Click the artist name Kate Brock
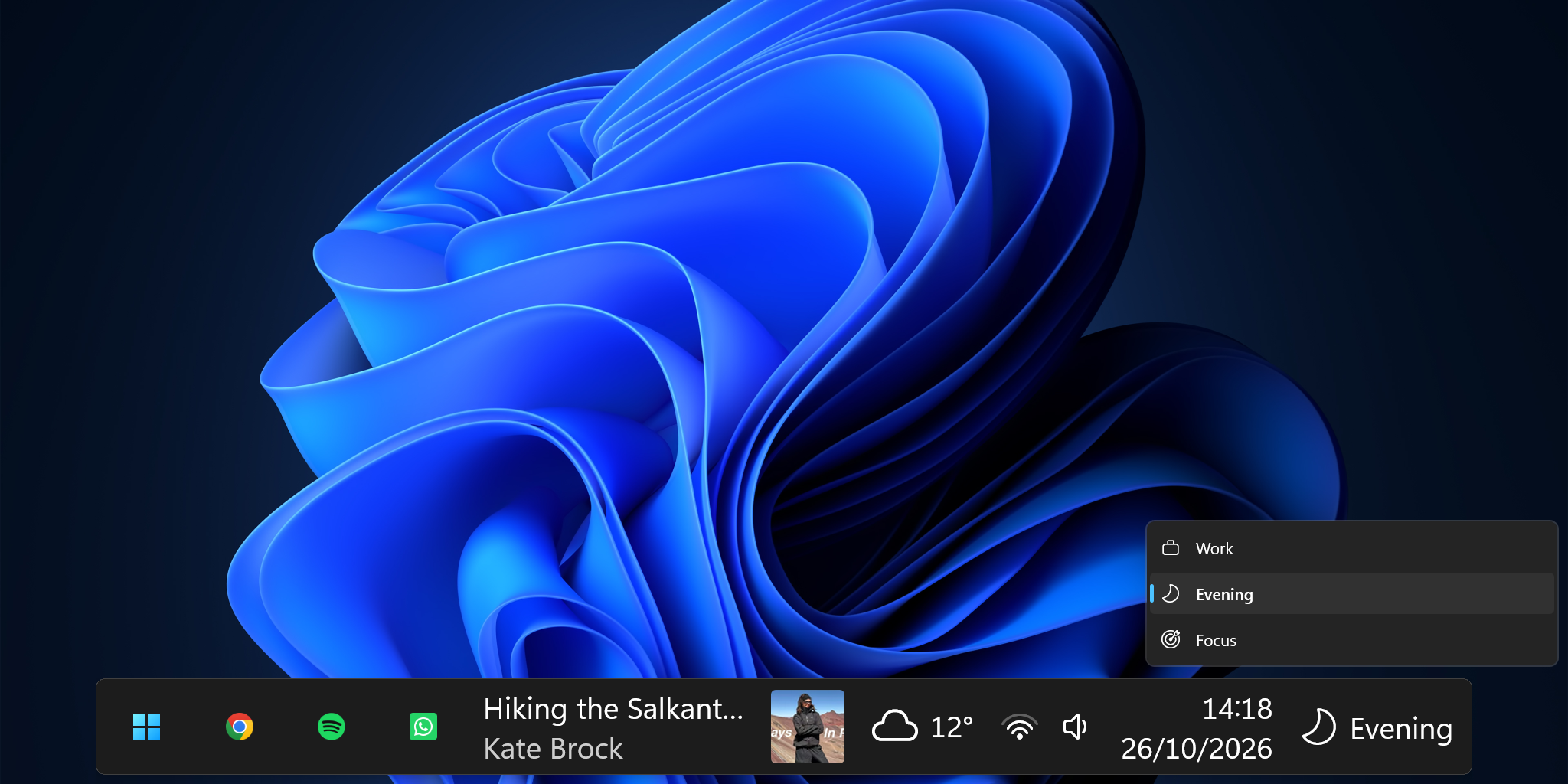 (553, 749)
